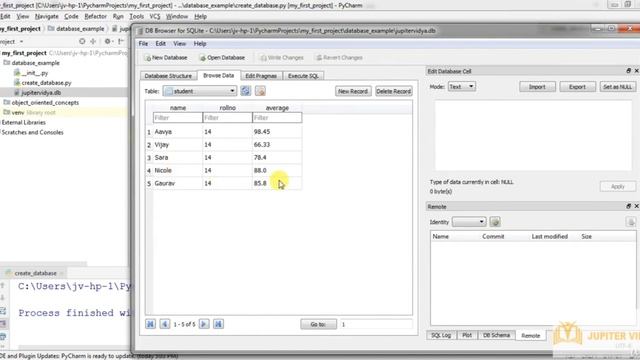The height and width of the screenshot is (360, 640).
Task: Undock the Edit Database Cell panel
Action: click(629, 71)
